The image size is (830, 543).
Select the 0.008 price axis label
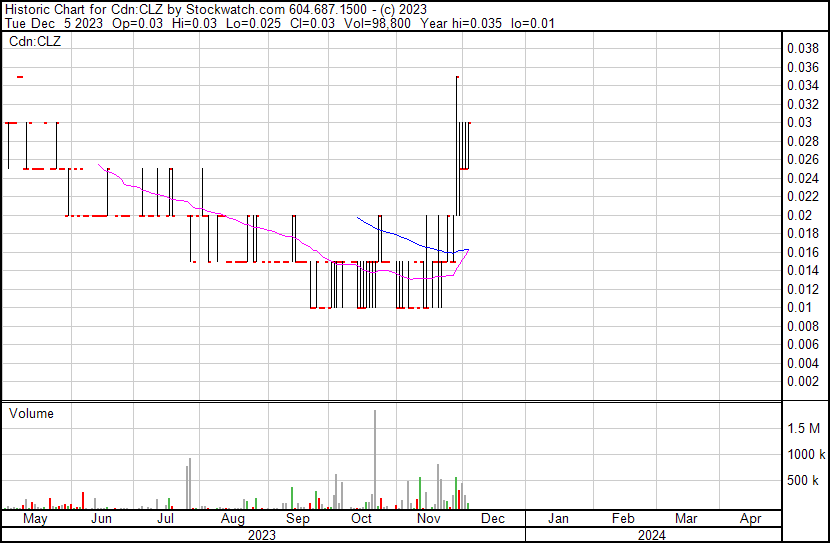pyautogui.click(x=802, y=327)
